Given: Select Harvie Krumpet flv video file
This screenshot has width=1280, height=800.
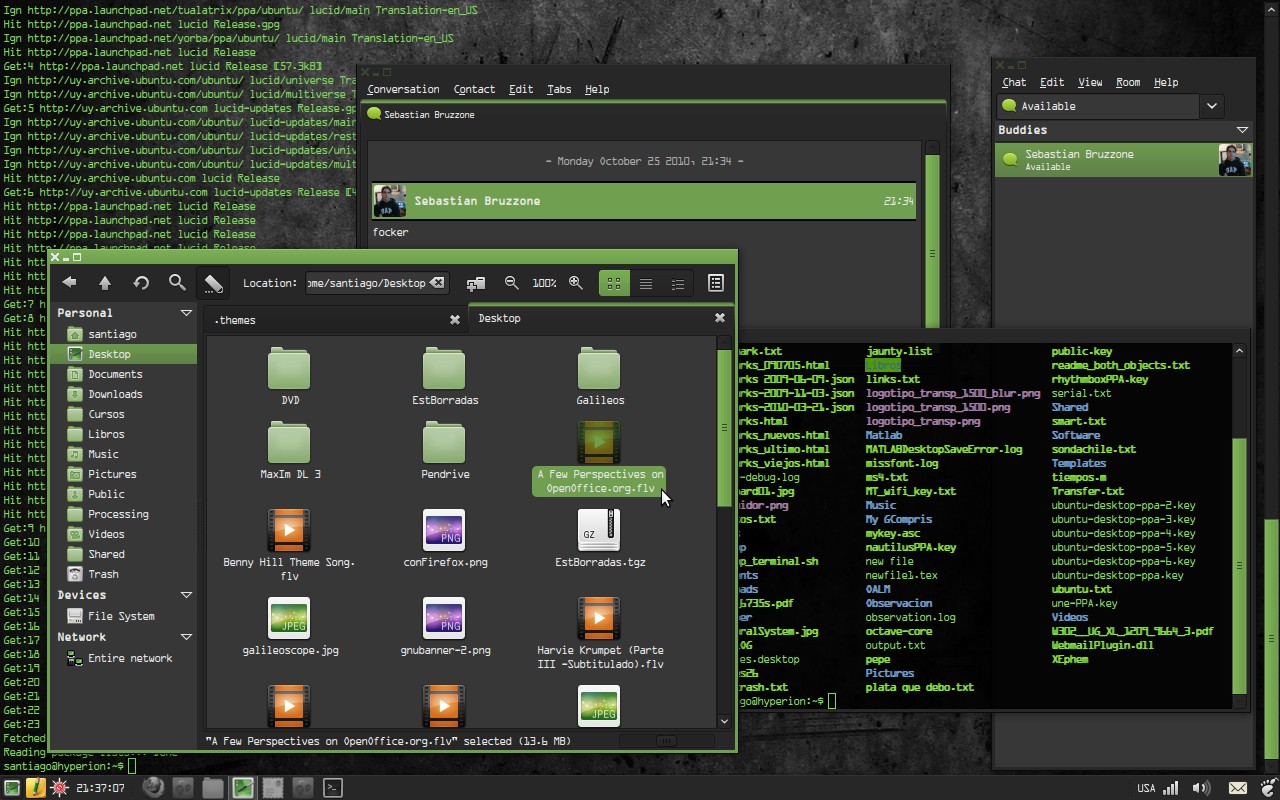Looking at the screenshot, I should click(x=599, y=618).
